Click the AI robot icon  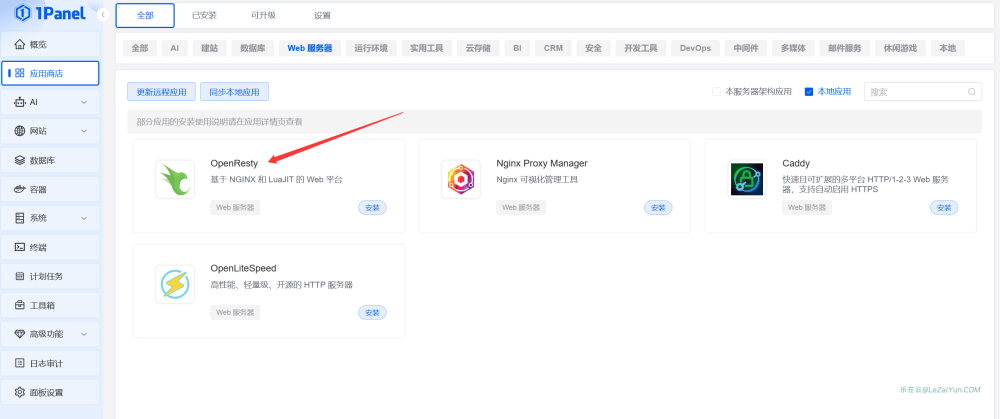[19, 102]
